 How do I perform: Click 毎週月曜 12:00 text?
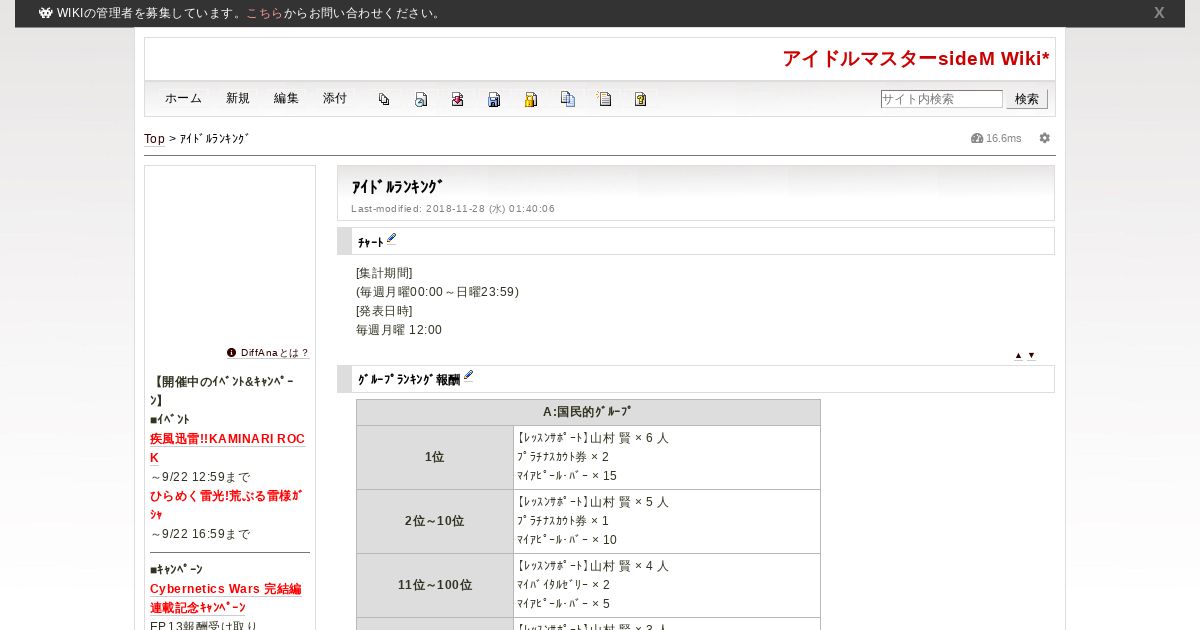click(399, 330)
